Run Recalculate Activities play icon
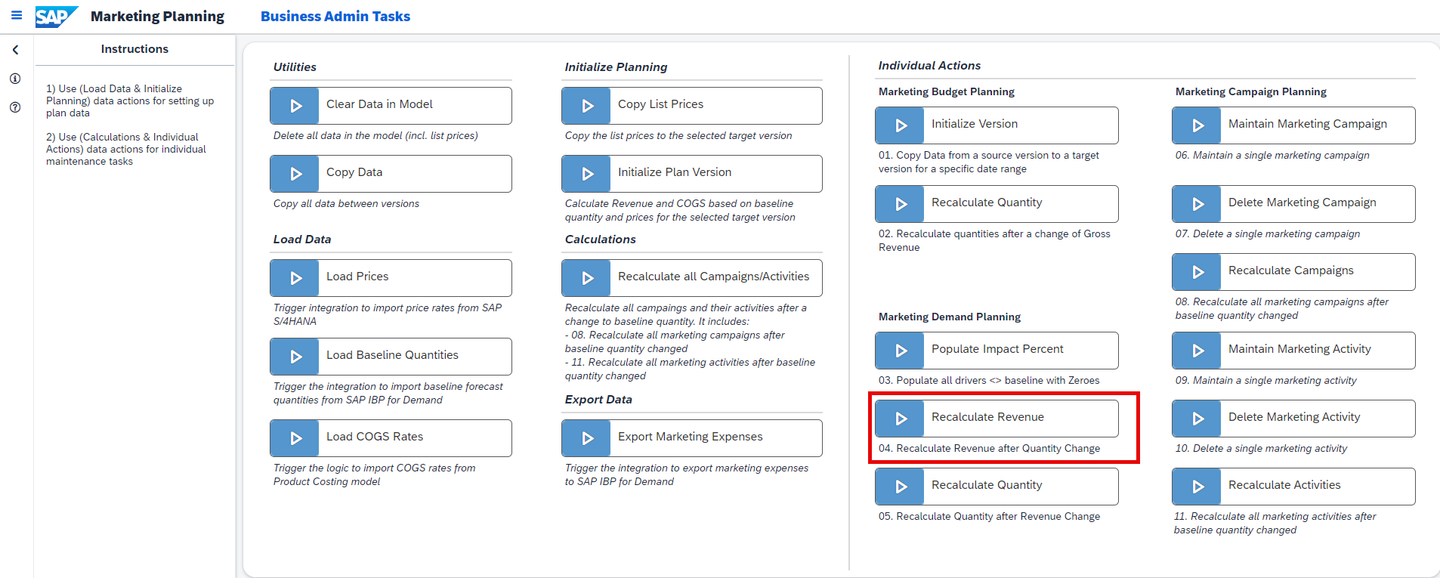This screenshot has height=578, width=1440. 1197,486
